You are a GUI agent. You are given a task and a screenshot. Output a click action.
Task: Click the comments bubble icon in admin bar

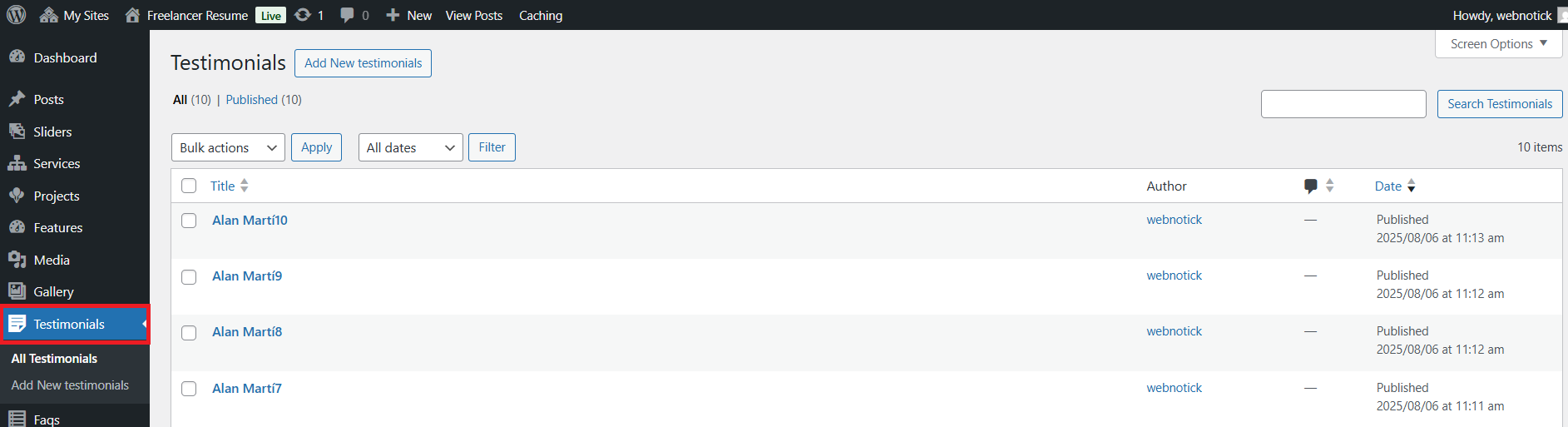pos(348,15)
